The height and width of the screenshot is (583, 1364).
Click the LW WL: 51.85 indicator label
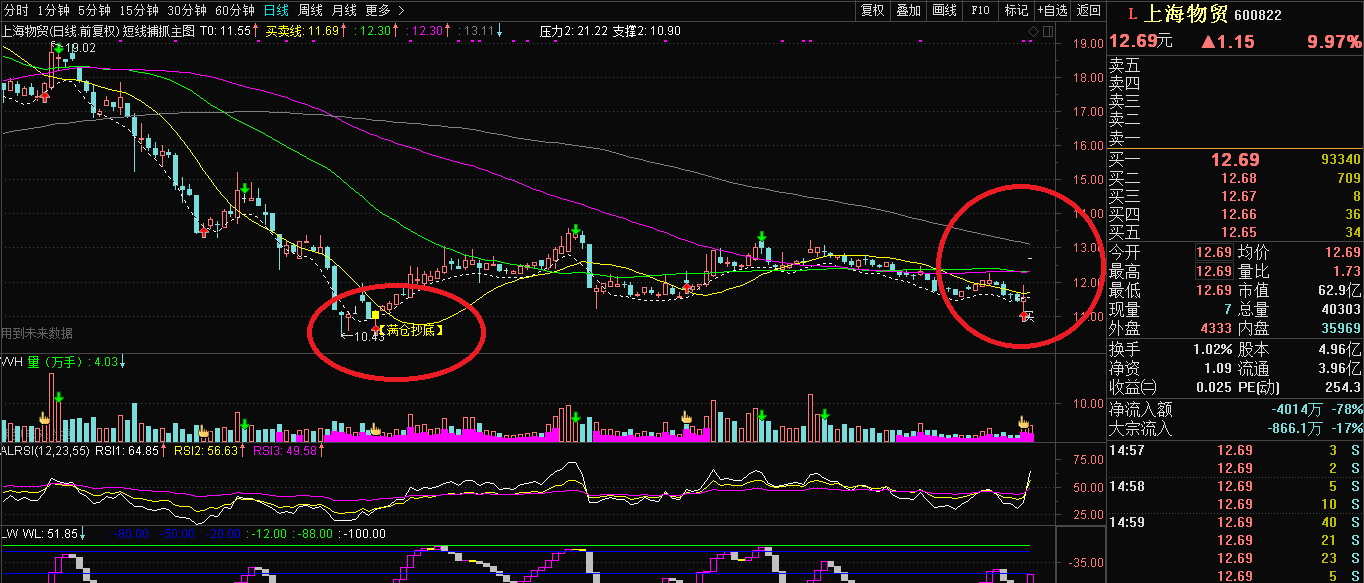[x=39, y=534]
